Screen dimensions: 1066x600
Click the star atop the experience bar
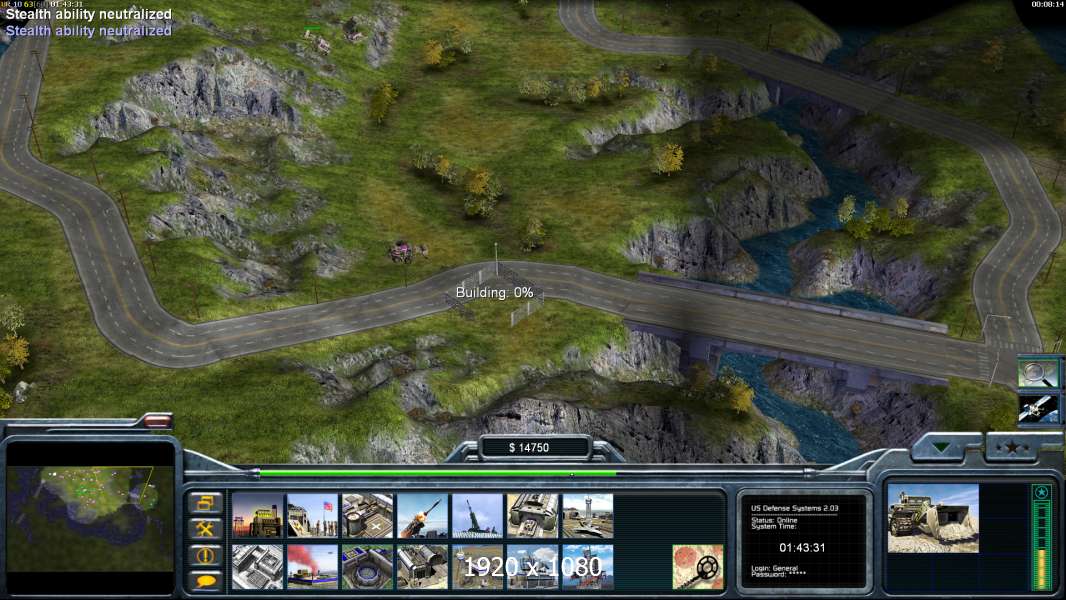tap(1042, 492)
